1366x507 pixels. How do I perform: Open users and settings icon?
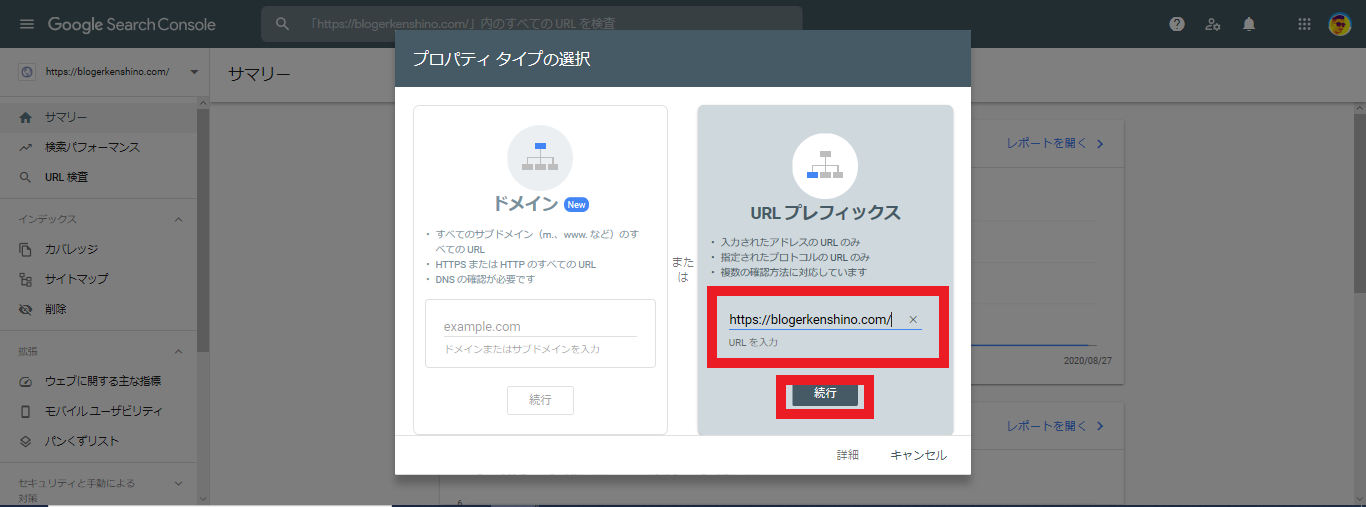(1213, 24)
